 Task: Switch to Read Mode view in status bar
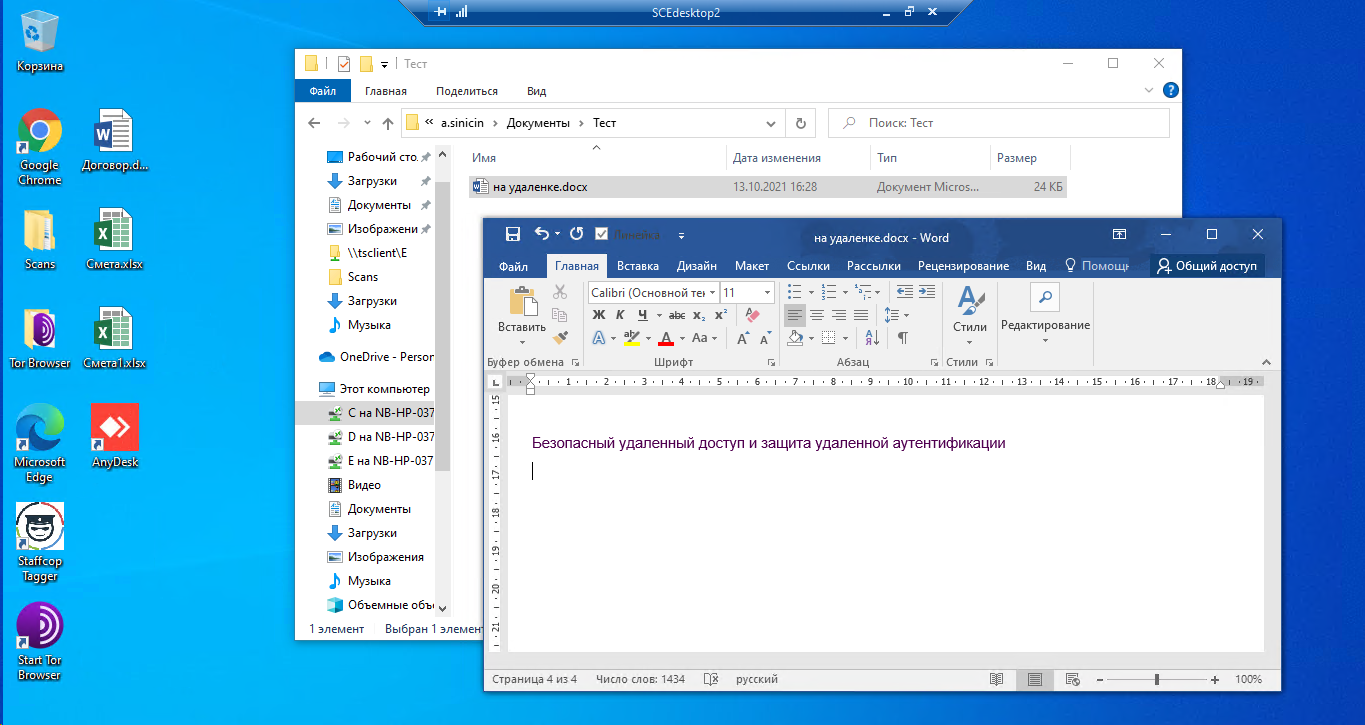point(996,679)
